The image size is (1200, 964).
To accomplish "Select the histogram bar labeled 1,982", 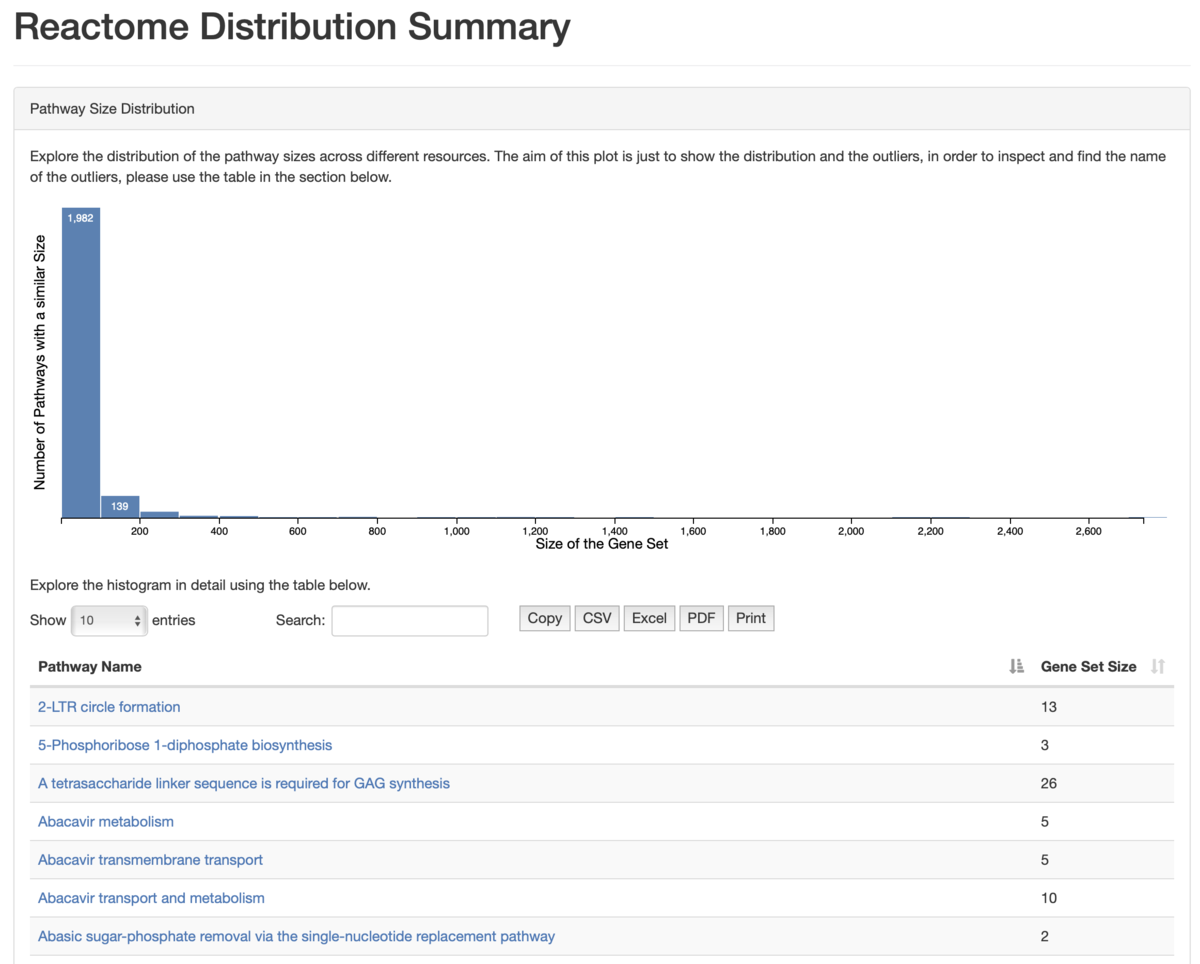I will coord(81,362).
